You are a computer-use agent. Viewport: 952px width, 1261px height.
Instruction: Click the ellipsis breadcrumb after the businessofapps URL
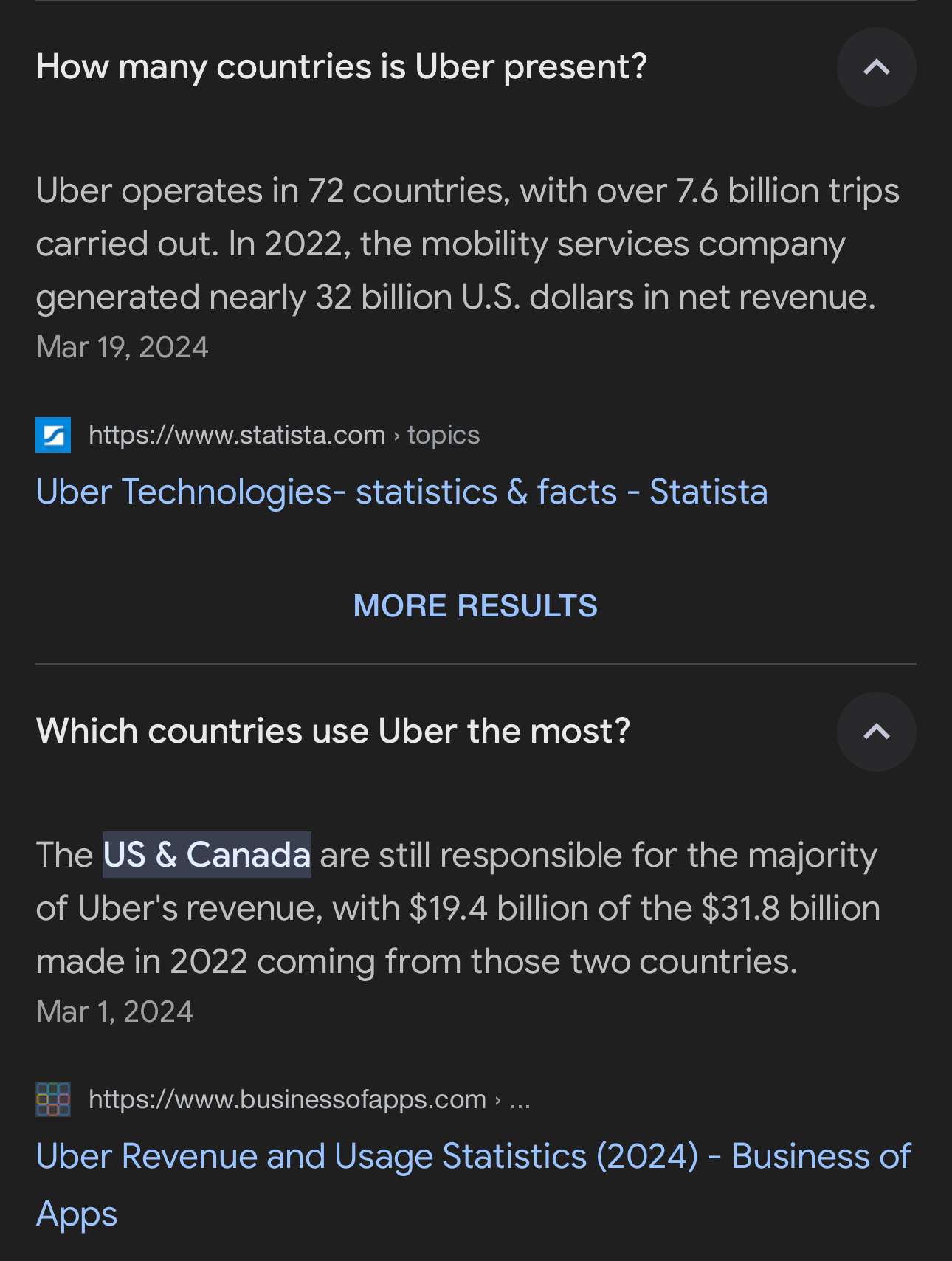520,1099
